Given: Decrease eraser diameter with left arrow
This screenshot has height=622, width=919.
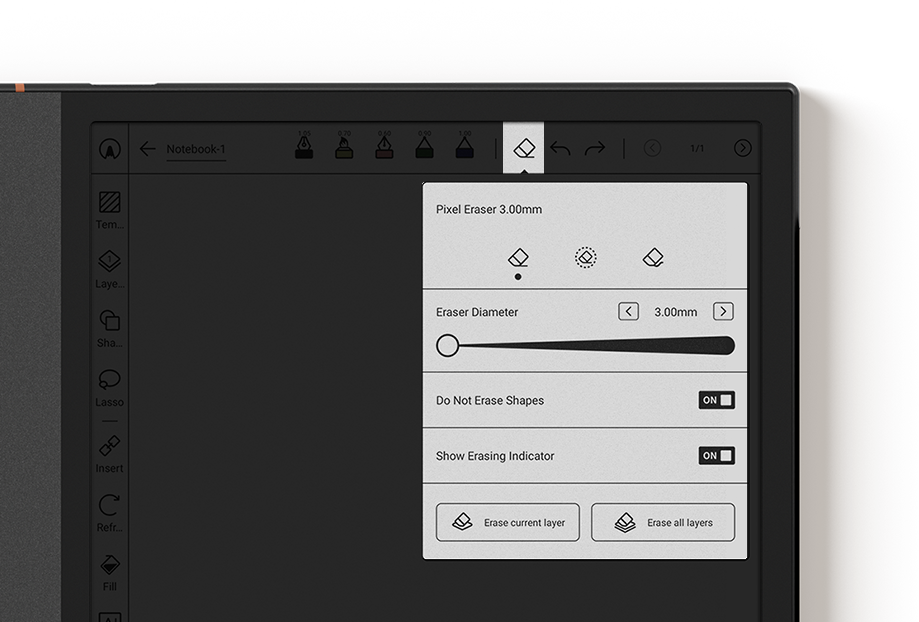Looking at the screenshot, I should (x=628, y=312).
